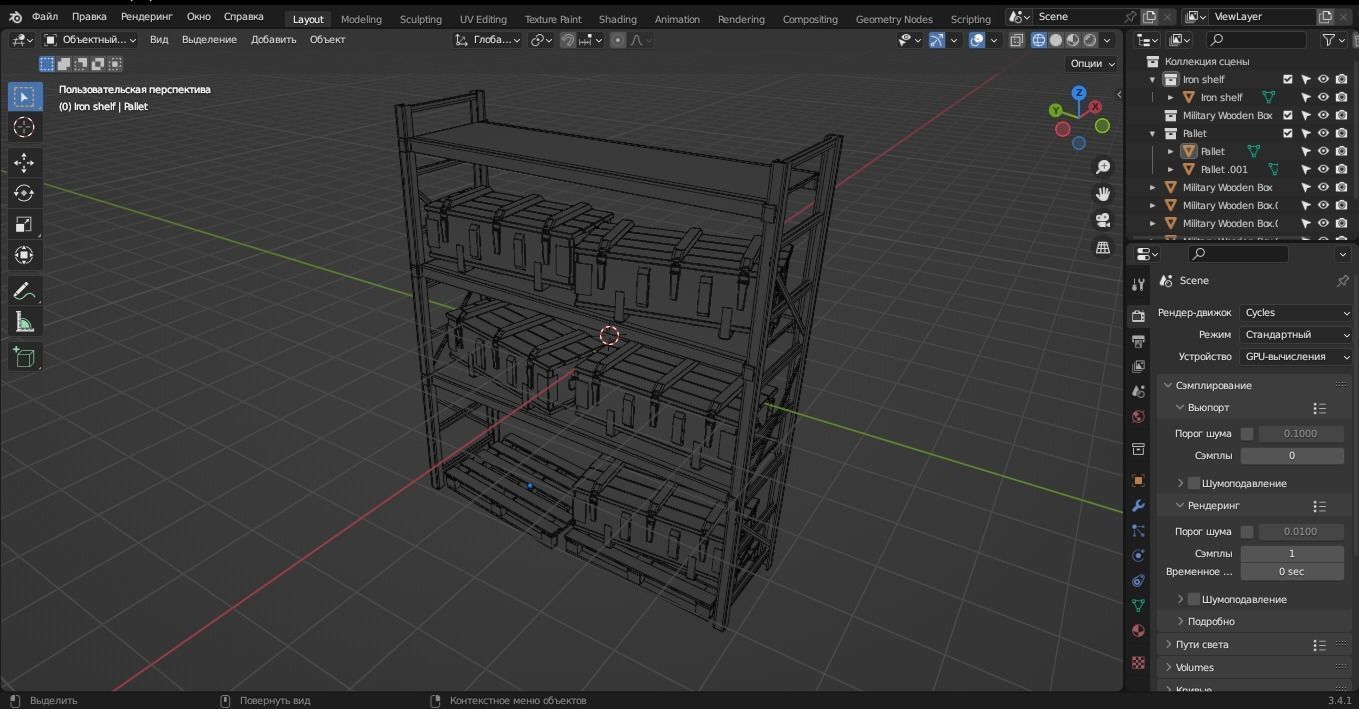Select the Annotate pencil tool
Screen dimensions: 1359x709
pos(24,291)
